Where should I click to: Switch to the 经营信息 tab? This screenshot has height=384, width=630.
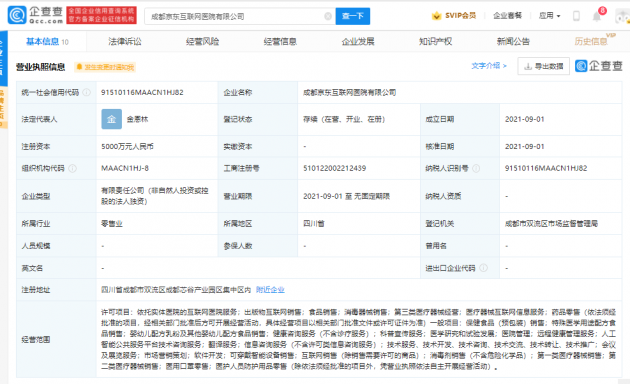point(280,41)
